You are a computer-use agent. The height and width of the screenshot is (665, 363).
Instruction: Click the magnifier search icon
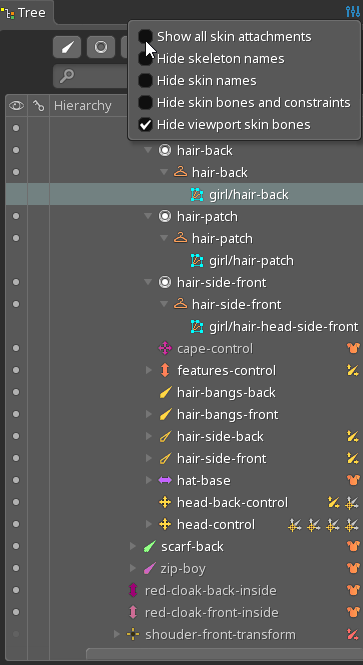click(67, 76)
